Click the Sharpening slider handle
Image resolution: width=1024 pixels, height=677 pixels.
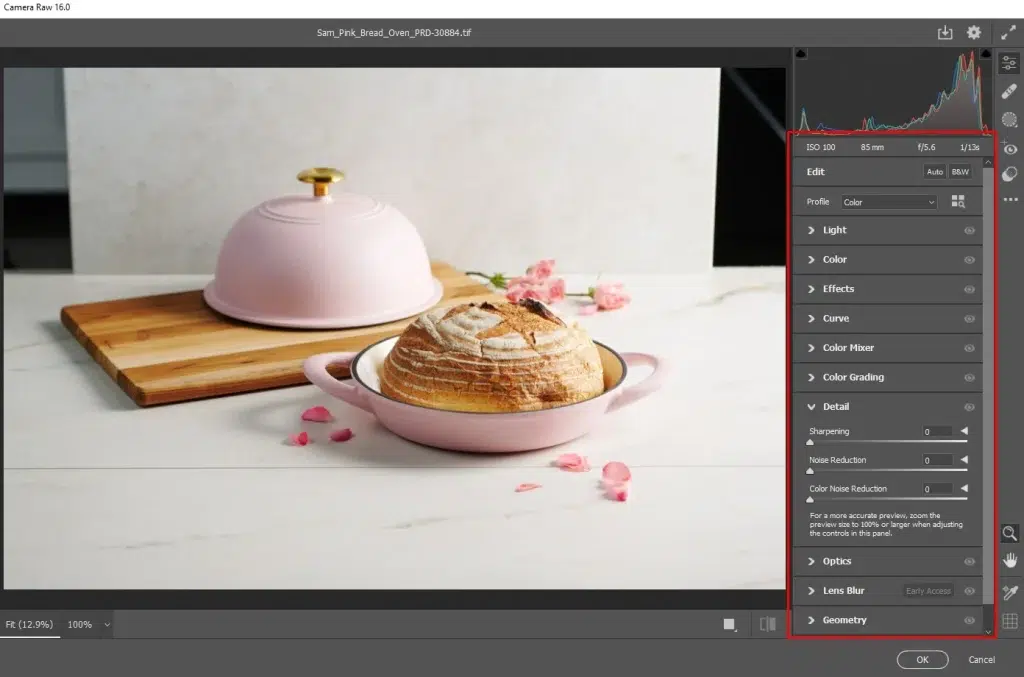[810, 441]
